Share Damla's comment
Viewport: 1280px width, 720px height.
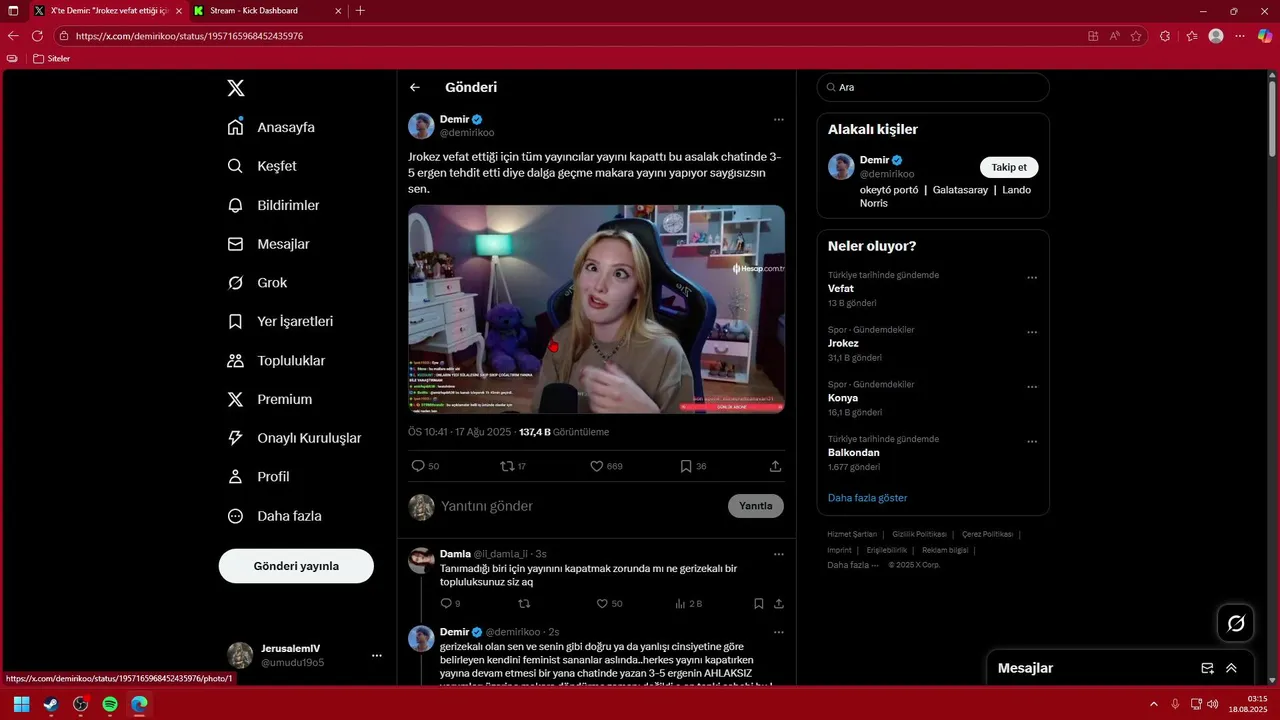click(778, 604)
